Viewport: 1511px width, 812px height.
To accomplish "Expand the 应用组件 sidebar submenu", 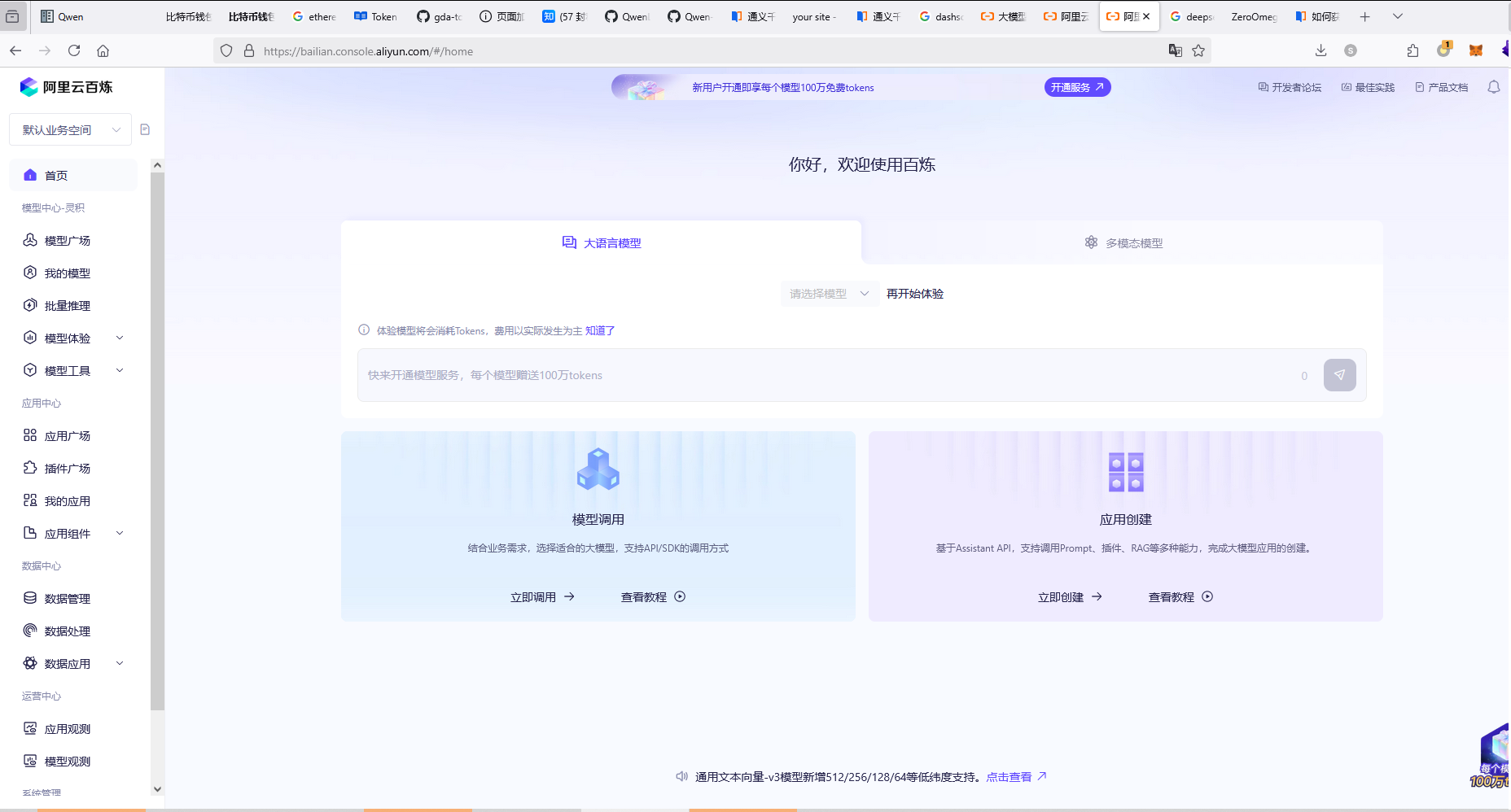I will [x=120, y=533].
